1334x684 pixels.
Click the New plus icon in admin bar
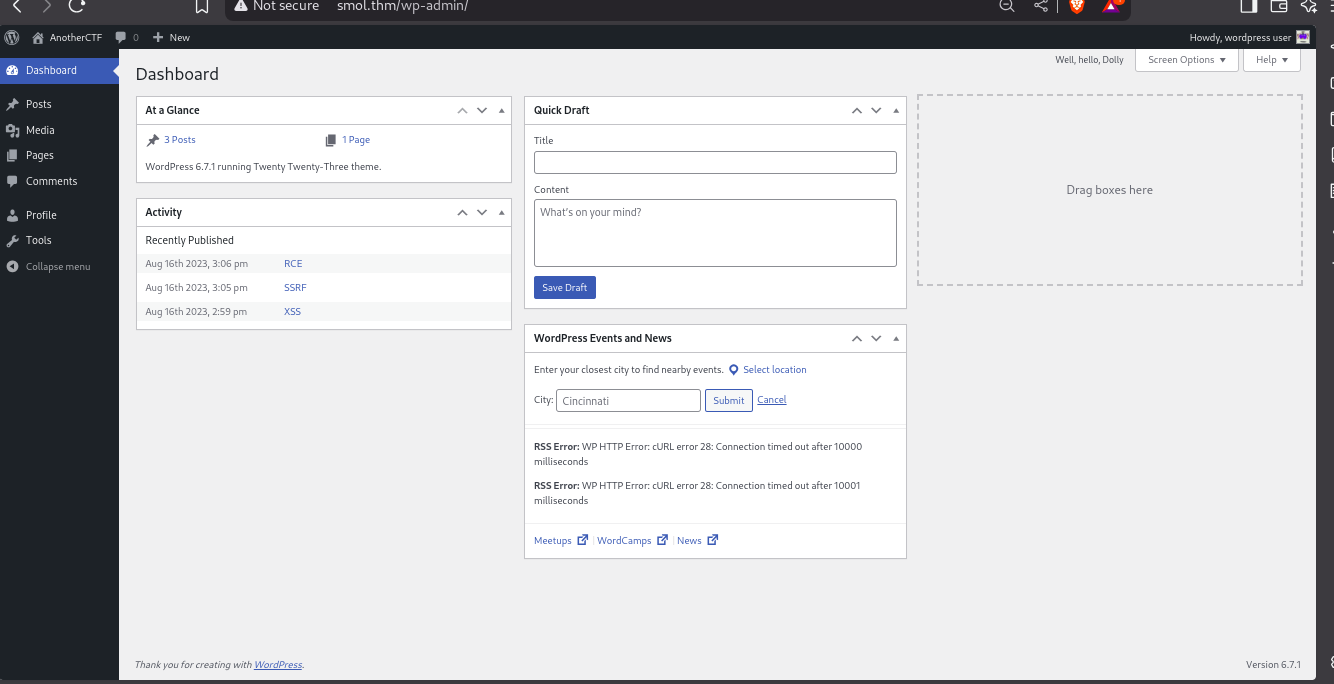pos(158,38)
